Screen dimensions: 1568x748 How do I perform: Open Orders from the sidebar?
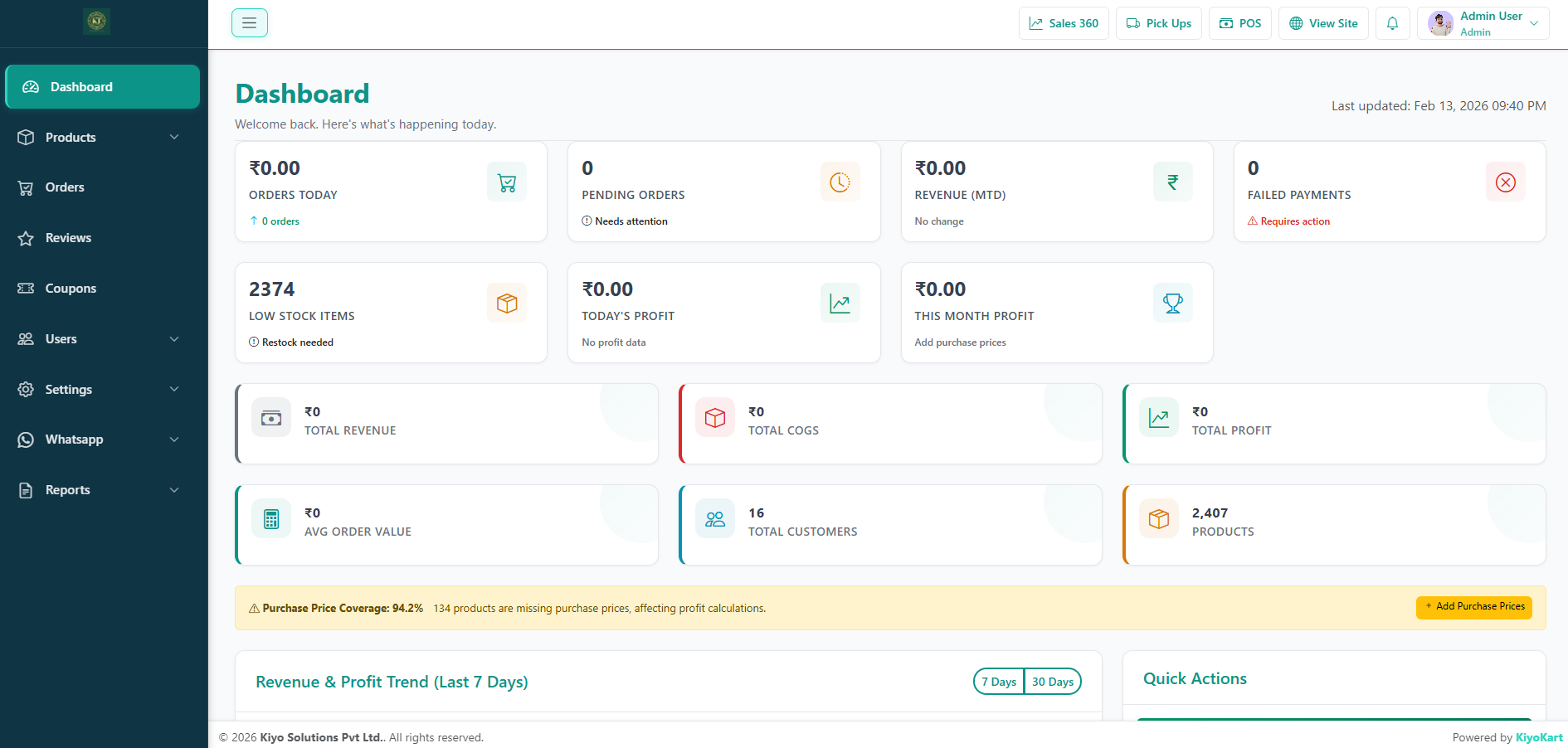click(x=65, y=187)
